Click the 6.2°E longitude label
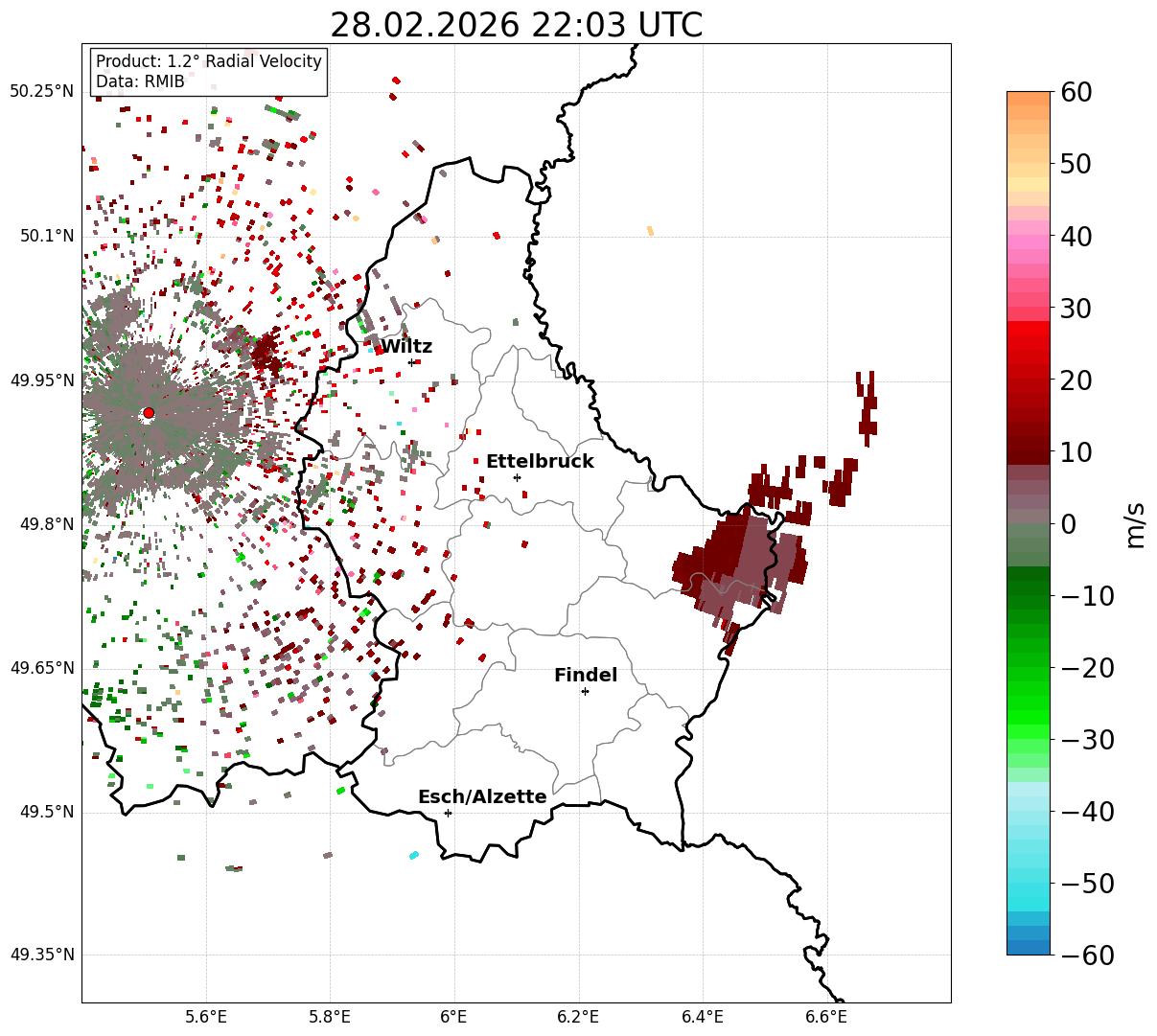The height and width of the screenshot is (1036, 1157). 578,1017
